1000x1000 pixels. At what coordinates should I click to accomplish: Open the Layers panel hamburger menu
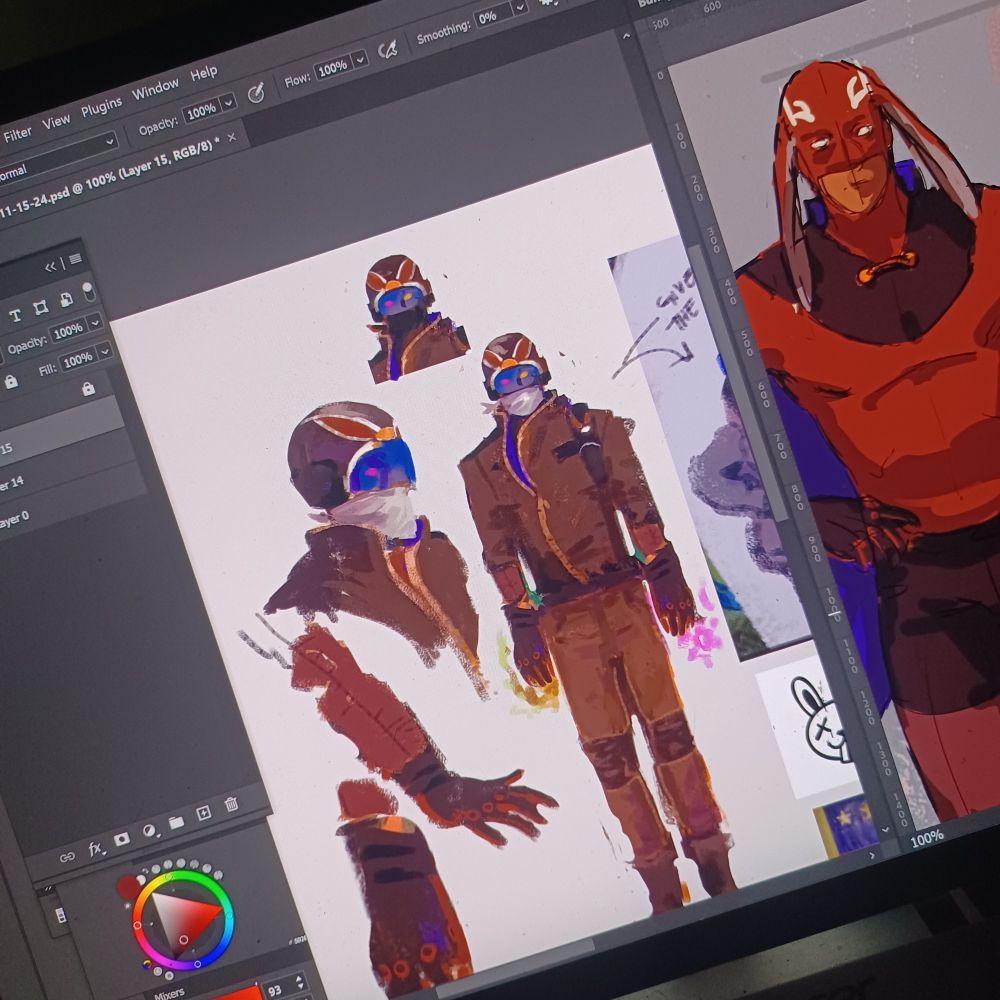click(x=76, y=258)
